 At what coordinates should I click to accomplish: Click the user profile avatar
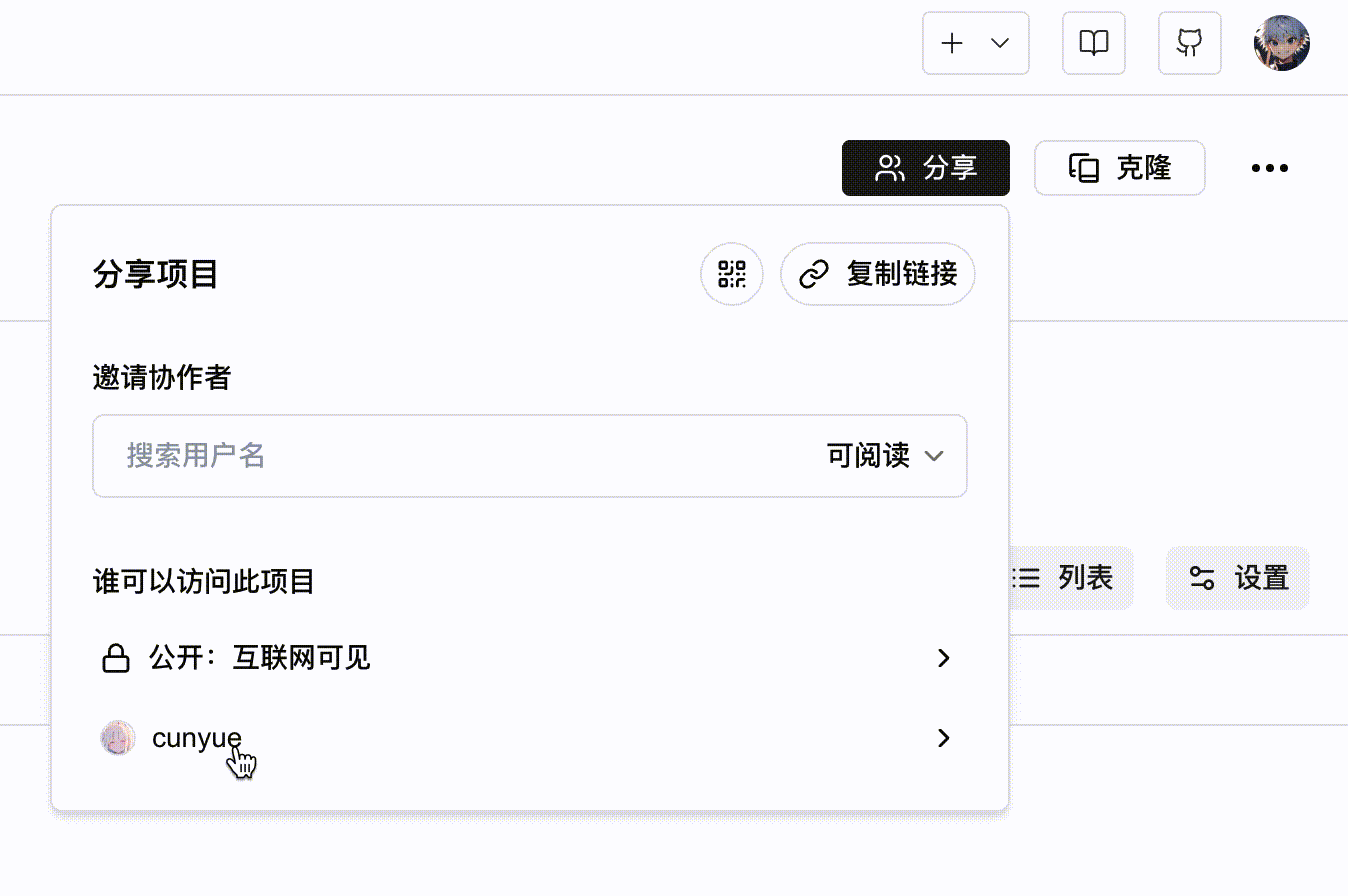tap(1282, 43)
